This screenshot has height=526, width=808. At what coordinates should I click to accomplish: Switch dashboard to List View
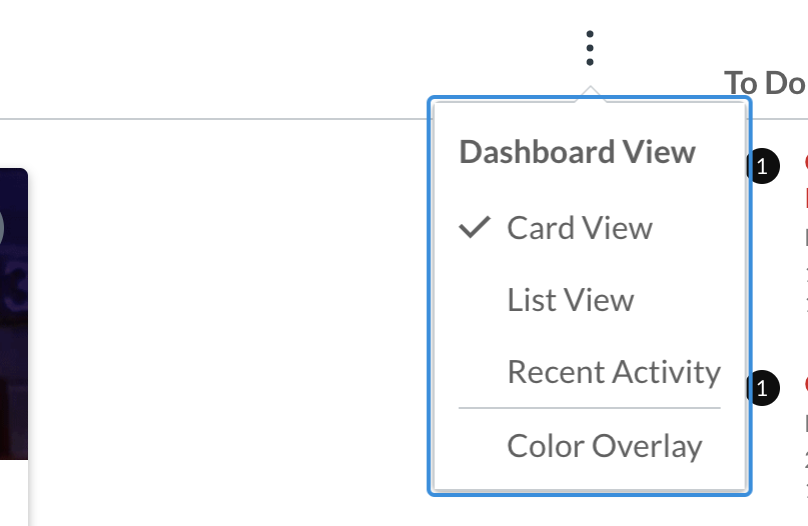(570, 300)
